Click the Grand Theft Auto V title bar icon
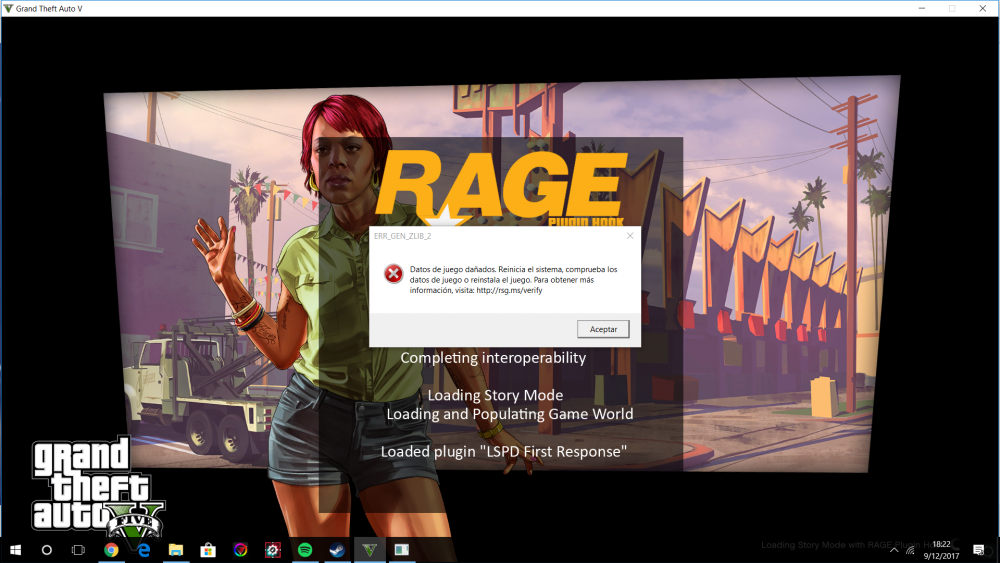This screenshot has width=1000, height=563. (8, 8)
